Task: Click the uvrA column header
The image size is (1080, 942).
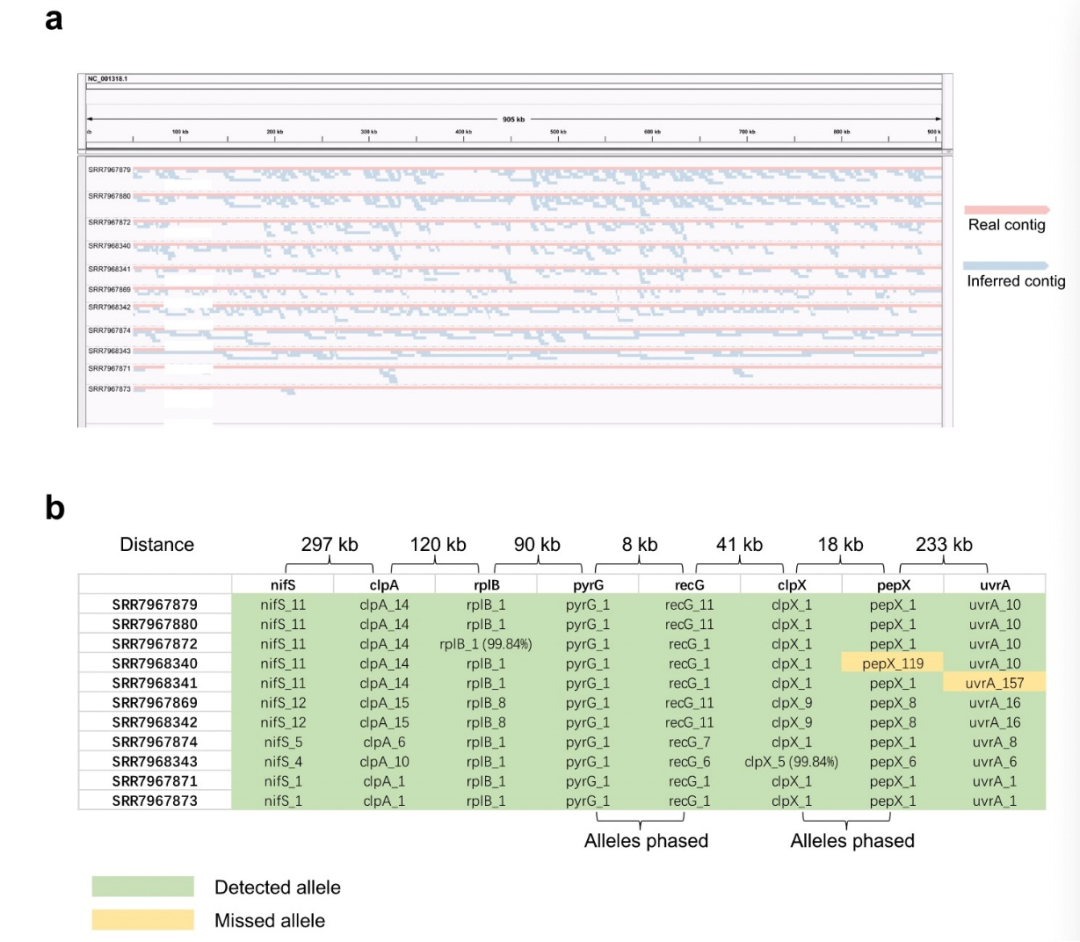Action: (x=995, y=585)
